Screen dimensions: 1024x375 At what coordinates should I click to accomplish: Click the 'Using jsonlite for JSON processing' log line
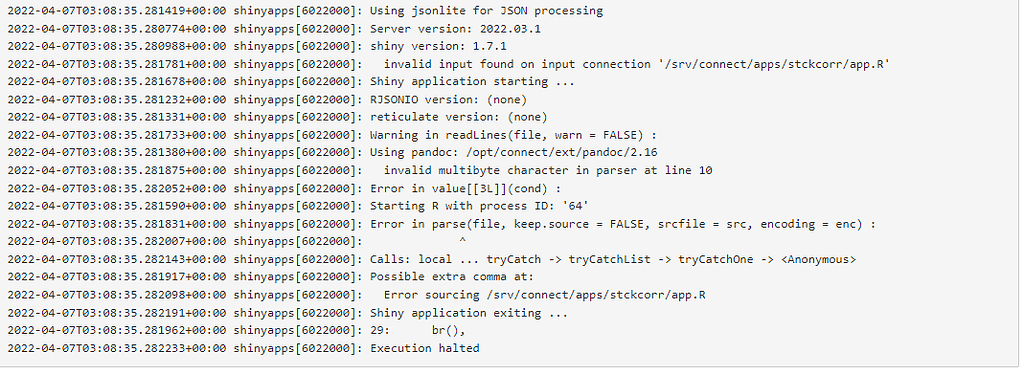click(x=305, y=11)
